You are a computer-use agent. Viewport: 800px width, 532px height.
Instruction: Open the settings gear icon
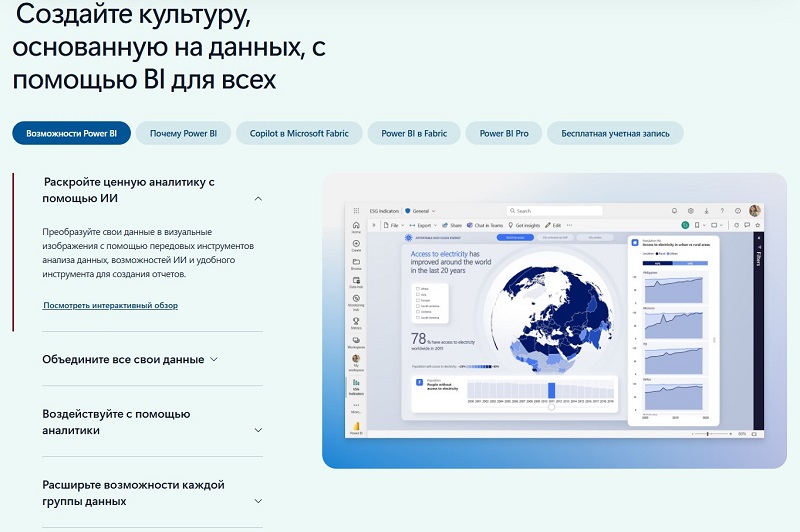(690, 211)
